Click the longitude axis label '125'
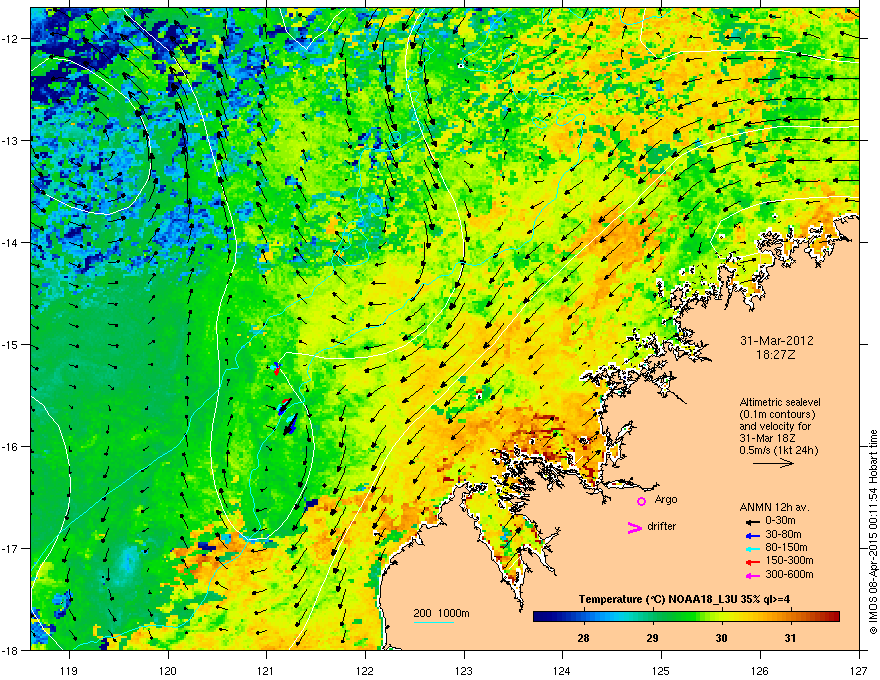880x680 pixels. (661, 670)
